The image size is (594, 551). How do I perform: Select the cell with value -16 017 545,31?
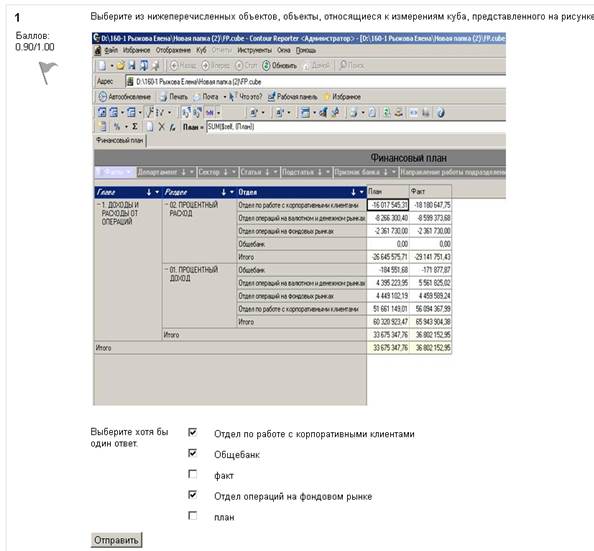point(388,205)
